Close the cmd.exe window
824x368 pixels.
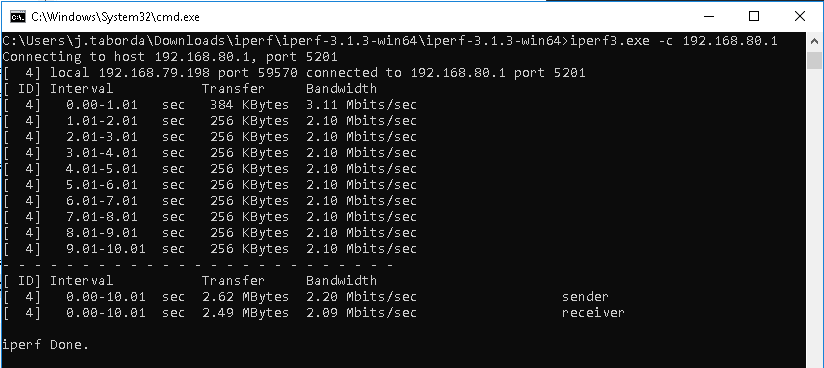pyautogui.click(x=800, y=16)
